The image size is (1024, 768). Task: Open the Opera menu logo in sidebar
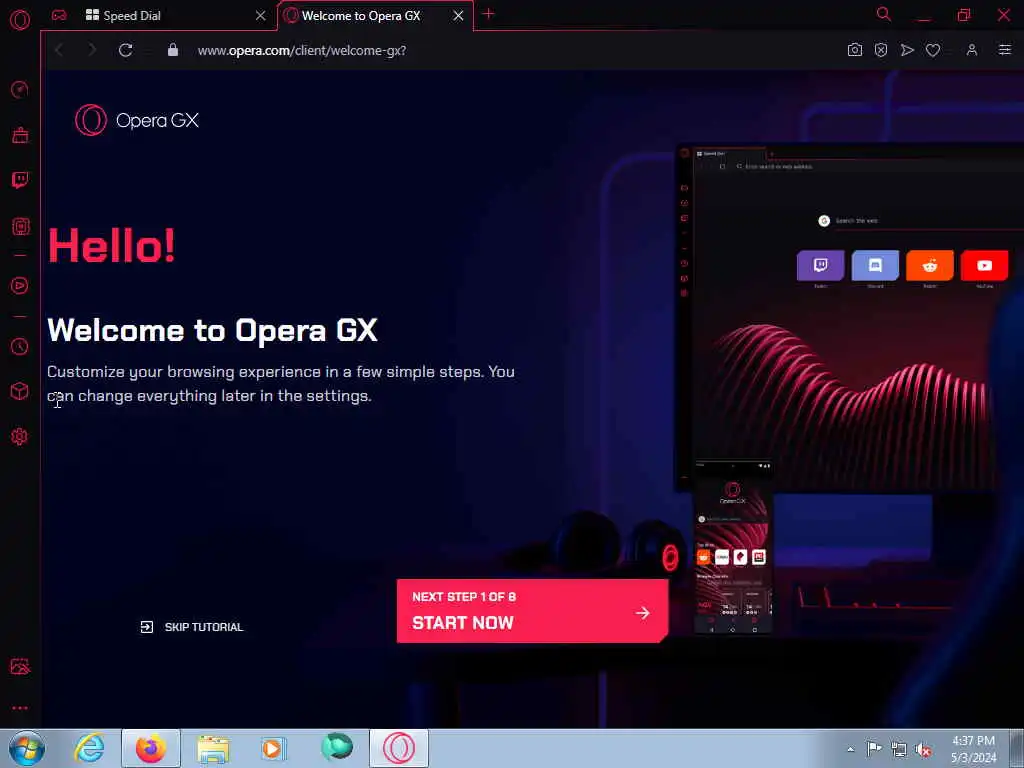pyautogui.click(x=20, y=19)
